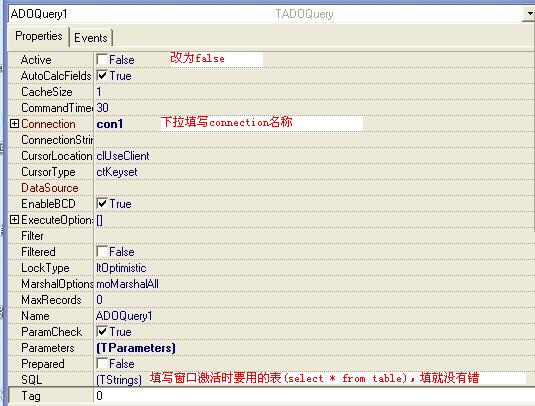This screenshot has width=535, height=406.
Task: Click the ltOptimistic LockType value
Action: coord(121,268)
